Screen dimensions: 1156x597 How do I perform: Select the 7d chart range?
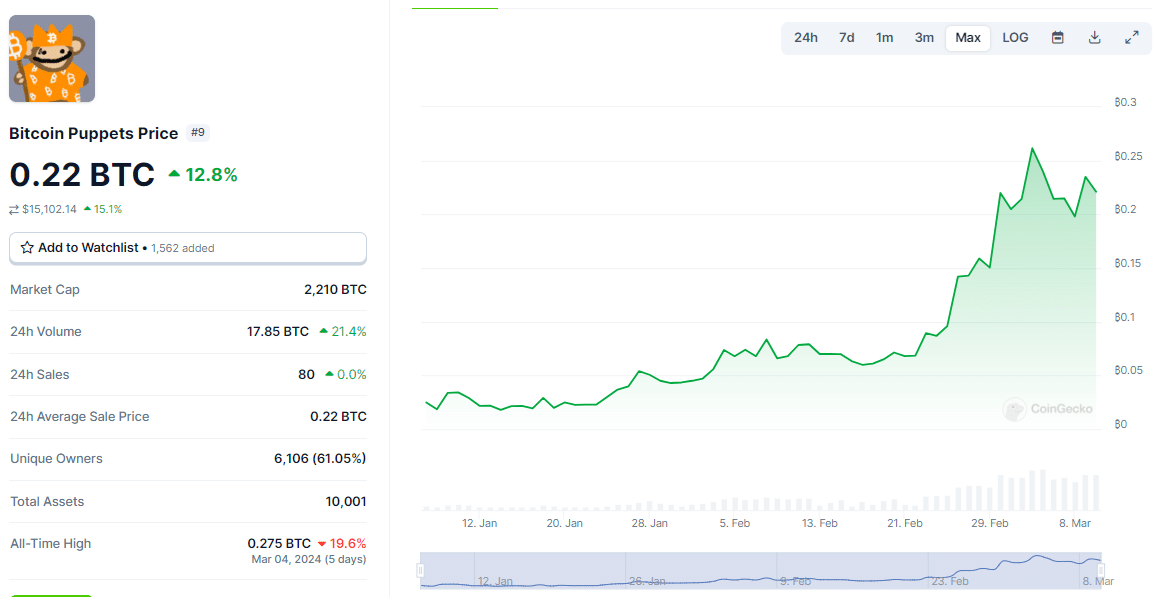point(846,38)
